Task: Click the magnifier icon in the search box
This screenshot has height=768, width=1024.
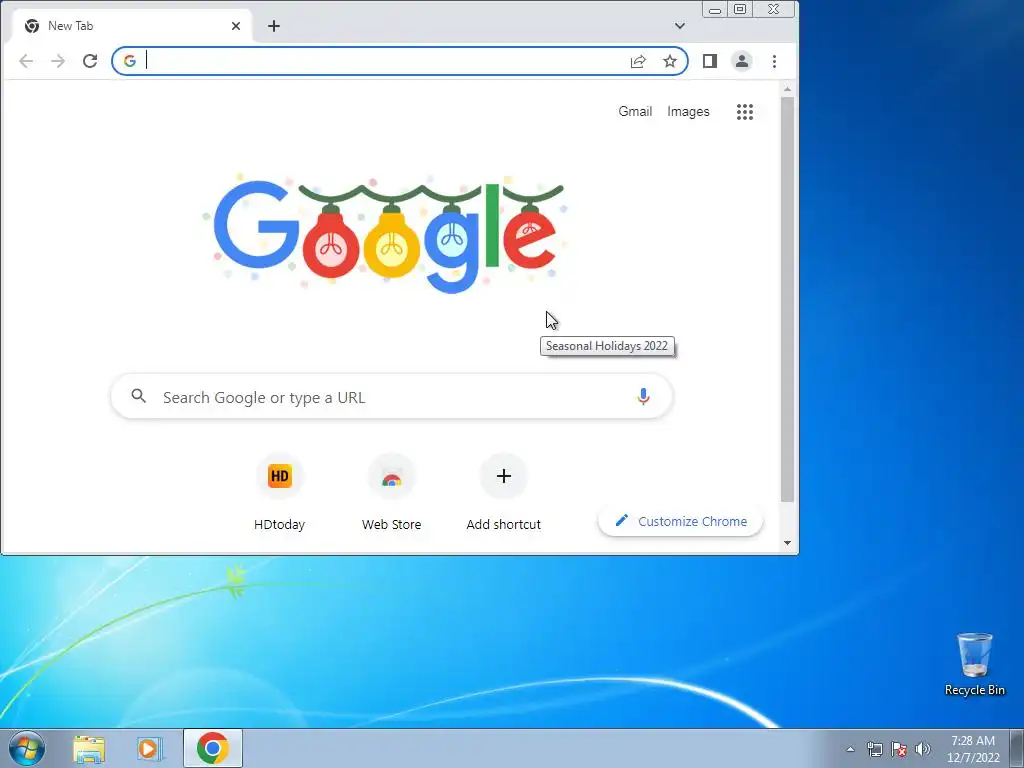Action: click(138, 396)
